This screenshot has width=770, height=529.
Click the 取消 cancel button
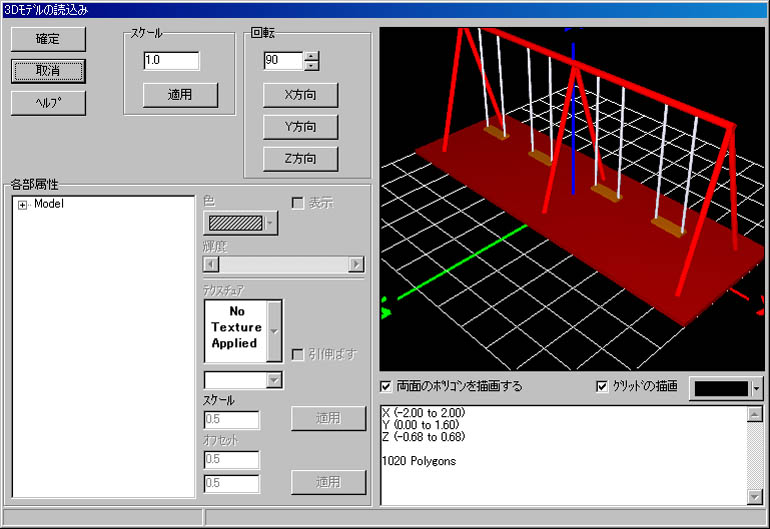point(48,71)
